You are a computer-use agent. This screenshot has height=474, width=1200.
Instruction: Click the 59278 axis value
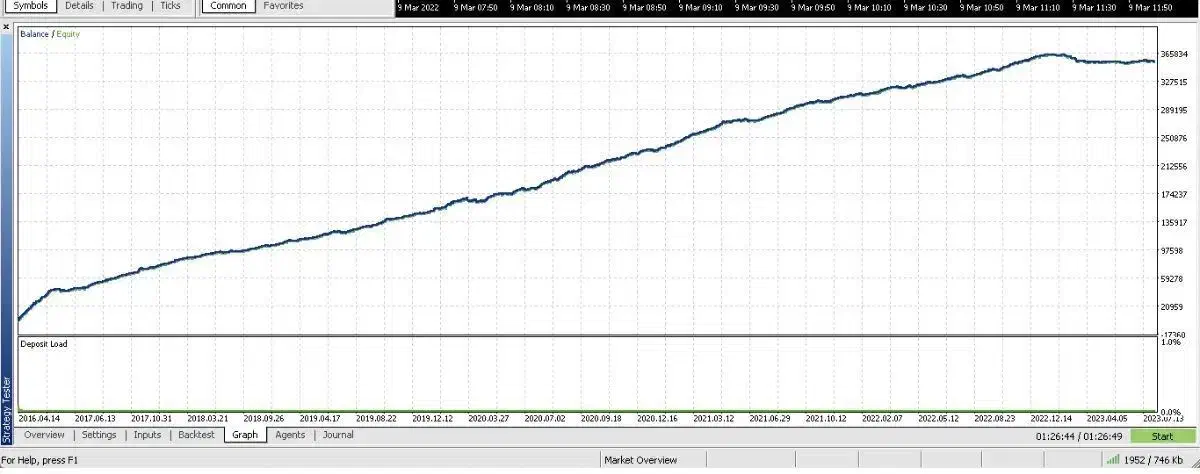point(1170,278)
